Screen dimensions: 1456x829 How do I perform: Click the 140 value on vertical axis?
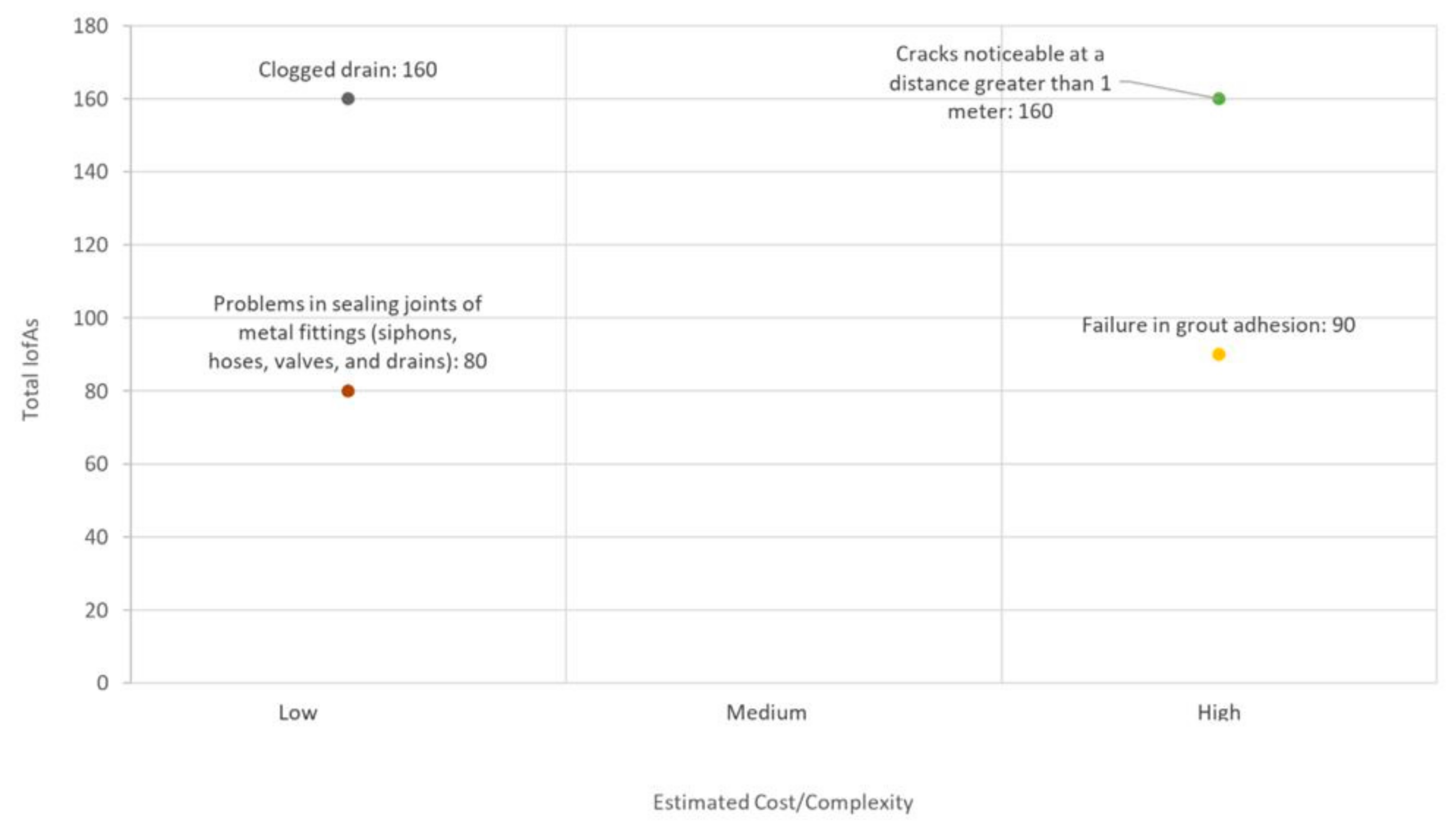[91, 171]
